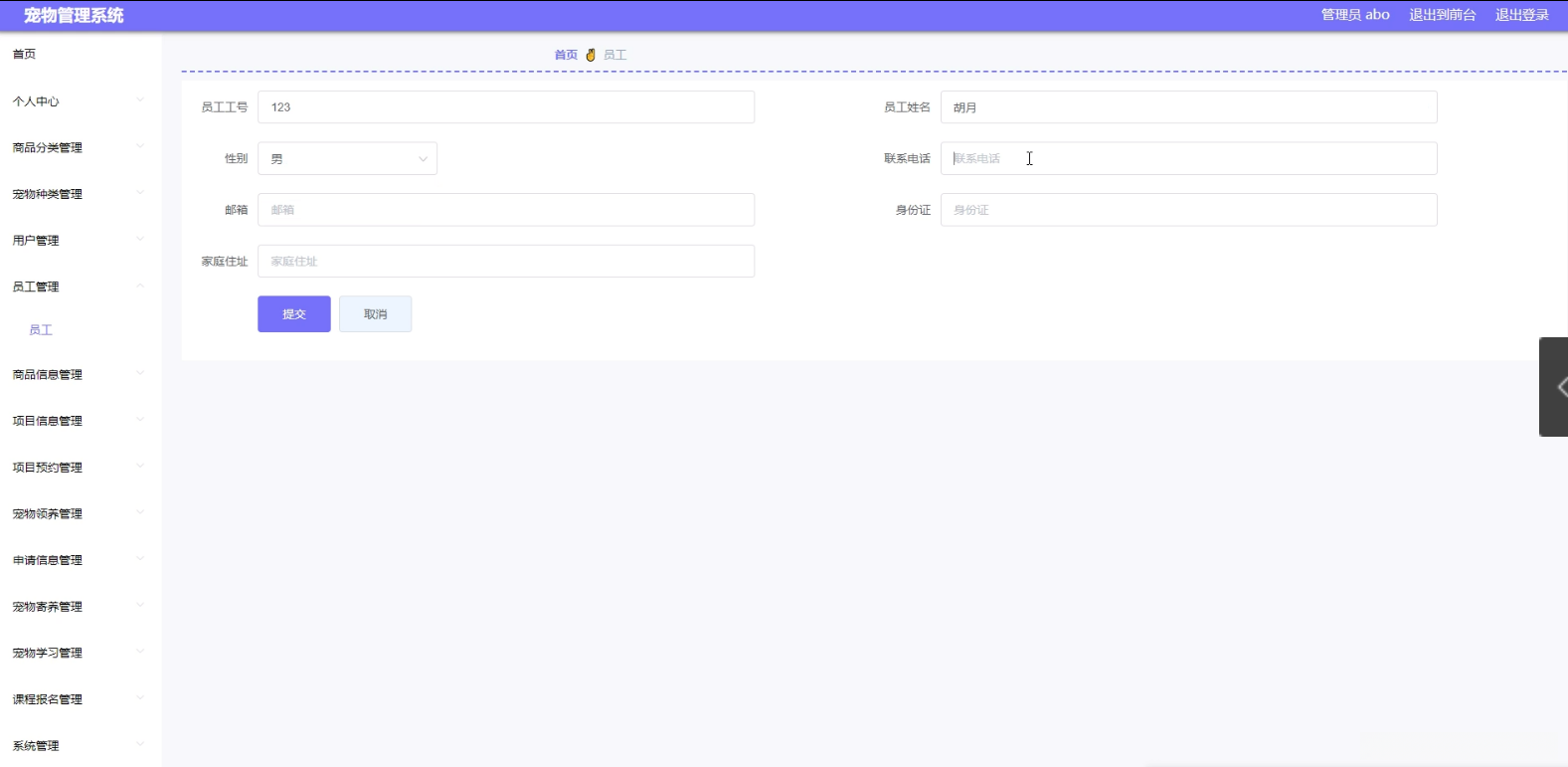
Task: Open the 性别 dropdown showing 男
Action: pyautogui.click(x=347, y=158)
